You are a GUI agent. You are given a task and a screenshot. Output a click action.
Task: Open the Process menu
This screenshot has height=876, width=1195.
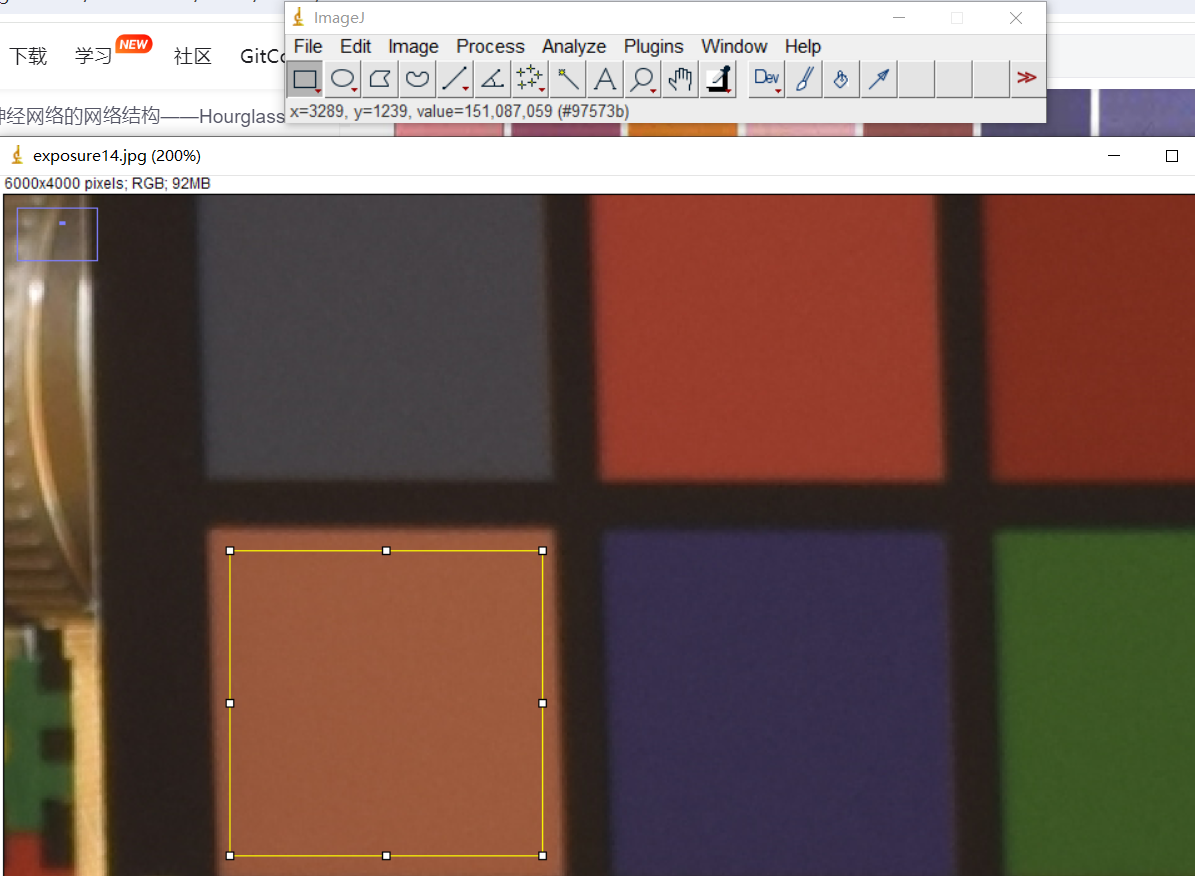(490, 47)
